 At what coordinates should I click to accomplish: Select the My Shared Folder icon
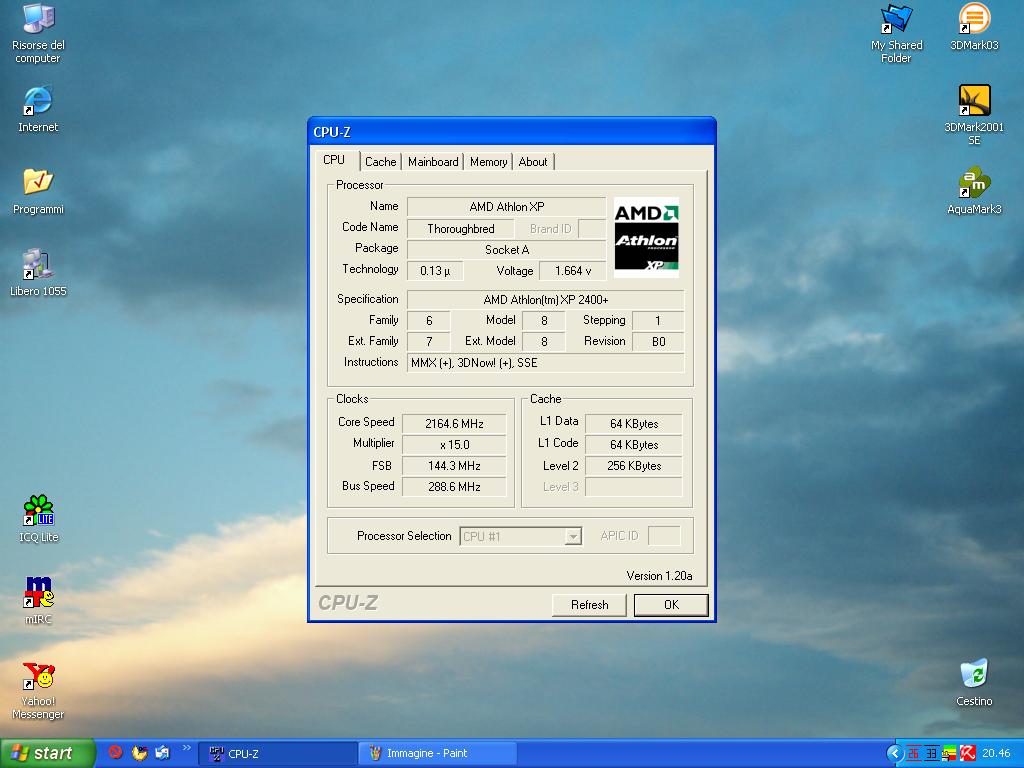(896, 33)
